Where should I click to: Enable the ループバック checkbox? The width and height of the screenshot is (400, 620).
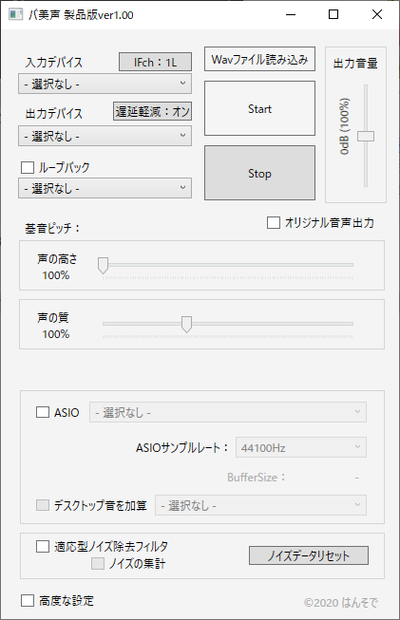[x=27, y=167]
